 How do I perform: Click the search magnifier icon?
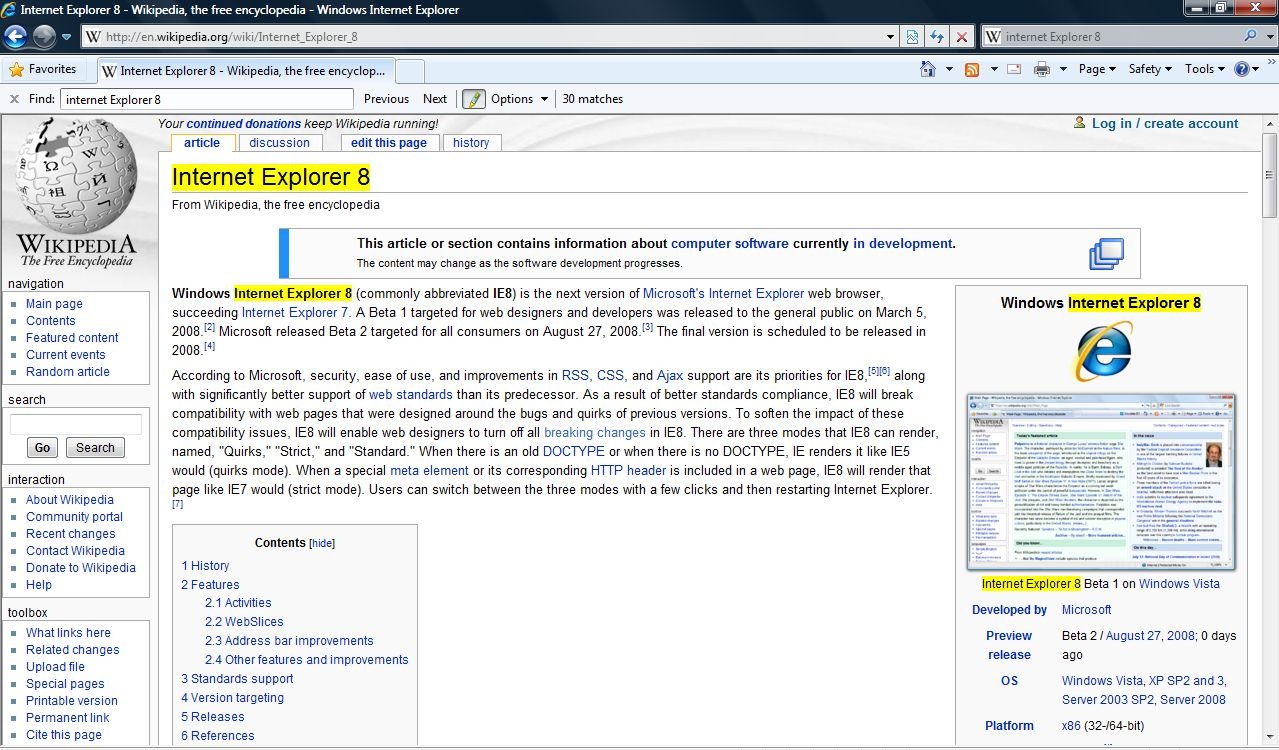[x=1251, y=37]
